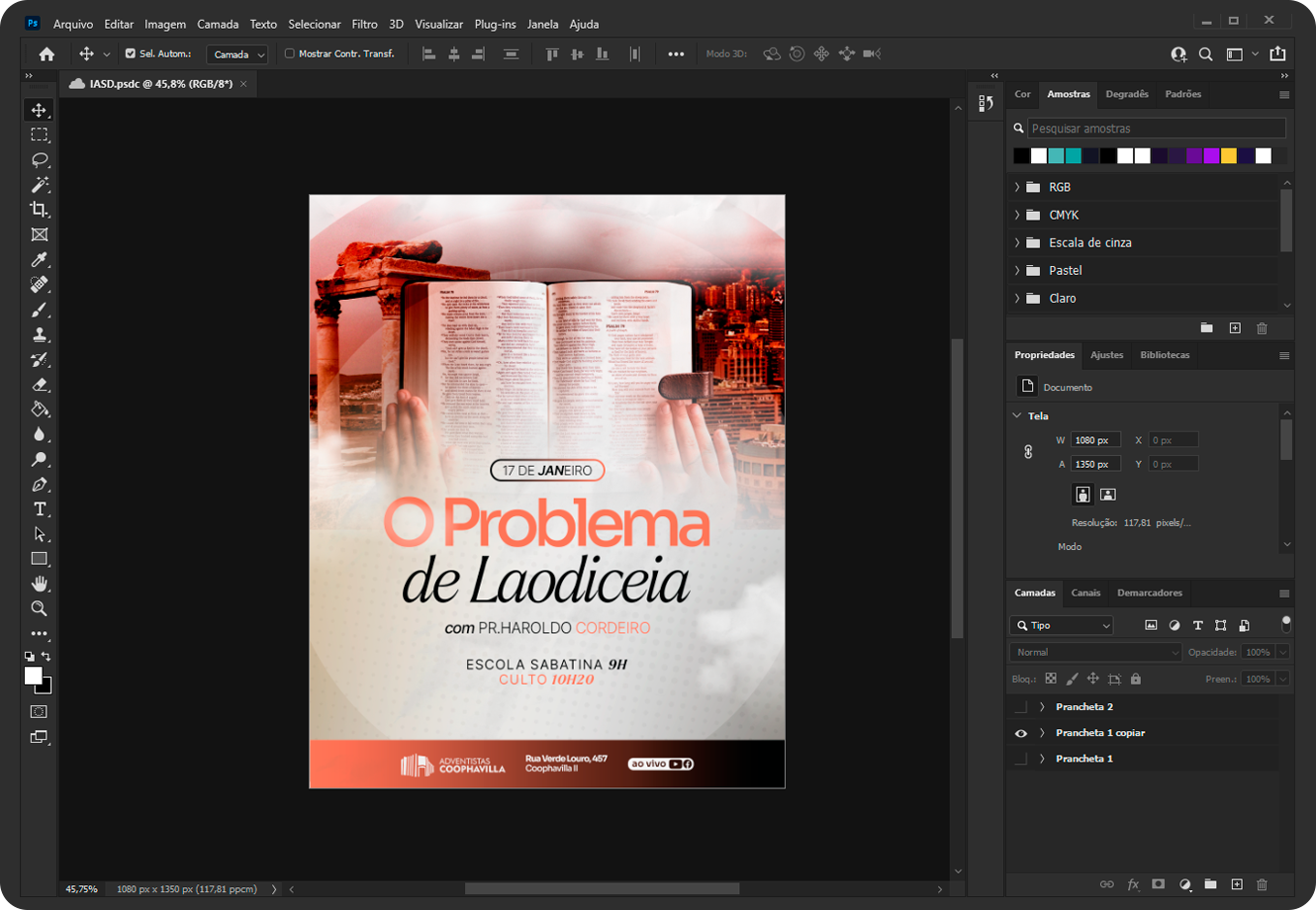Select the Eraser tool
Screen dimensions: 1316x910
[39, 385]
